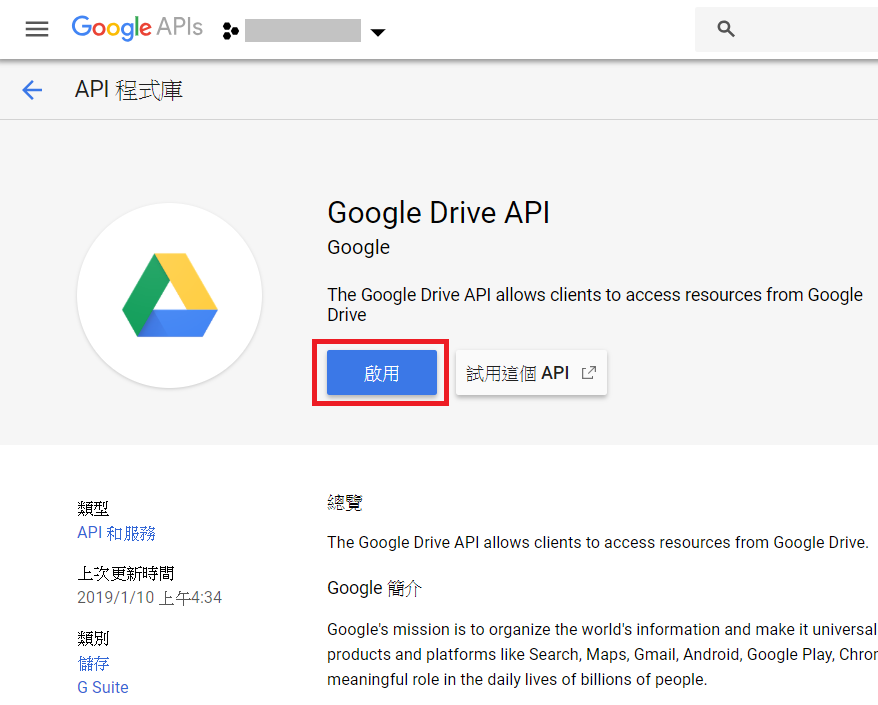Click the 2019/1/10 上午4:34 timestamp
This screenshot has height=705, width=878.
[x=150, y=597]
